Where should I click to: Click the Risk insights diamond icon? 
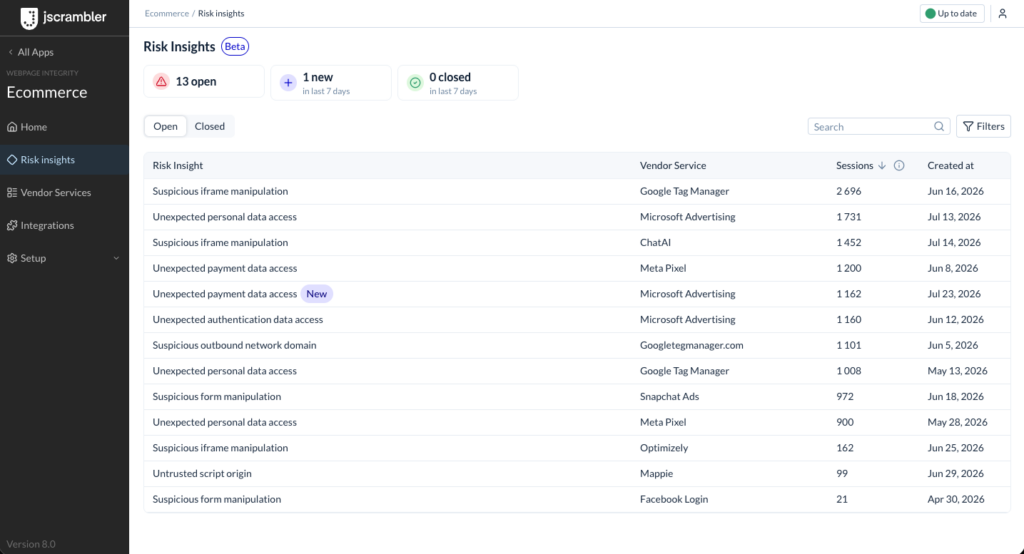click(x=12, y=159)
